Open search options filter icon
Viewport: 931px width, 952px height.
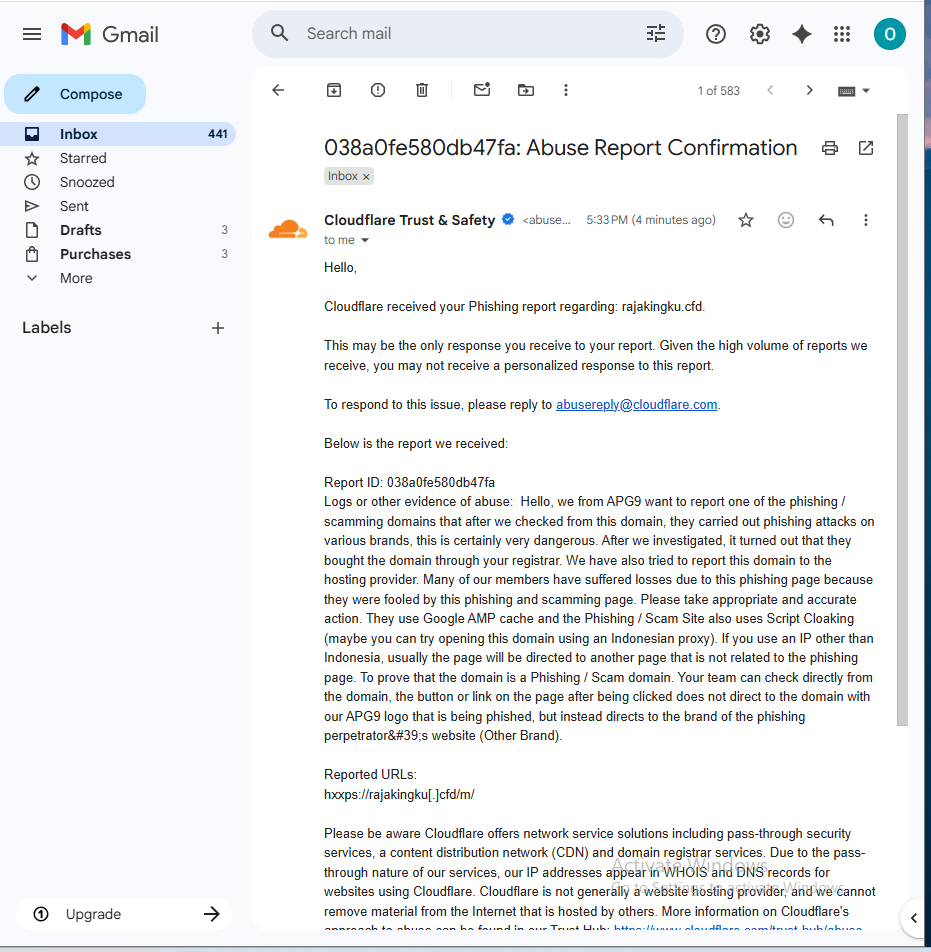coord(656,33)
